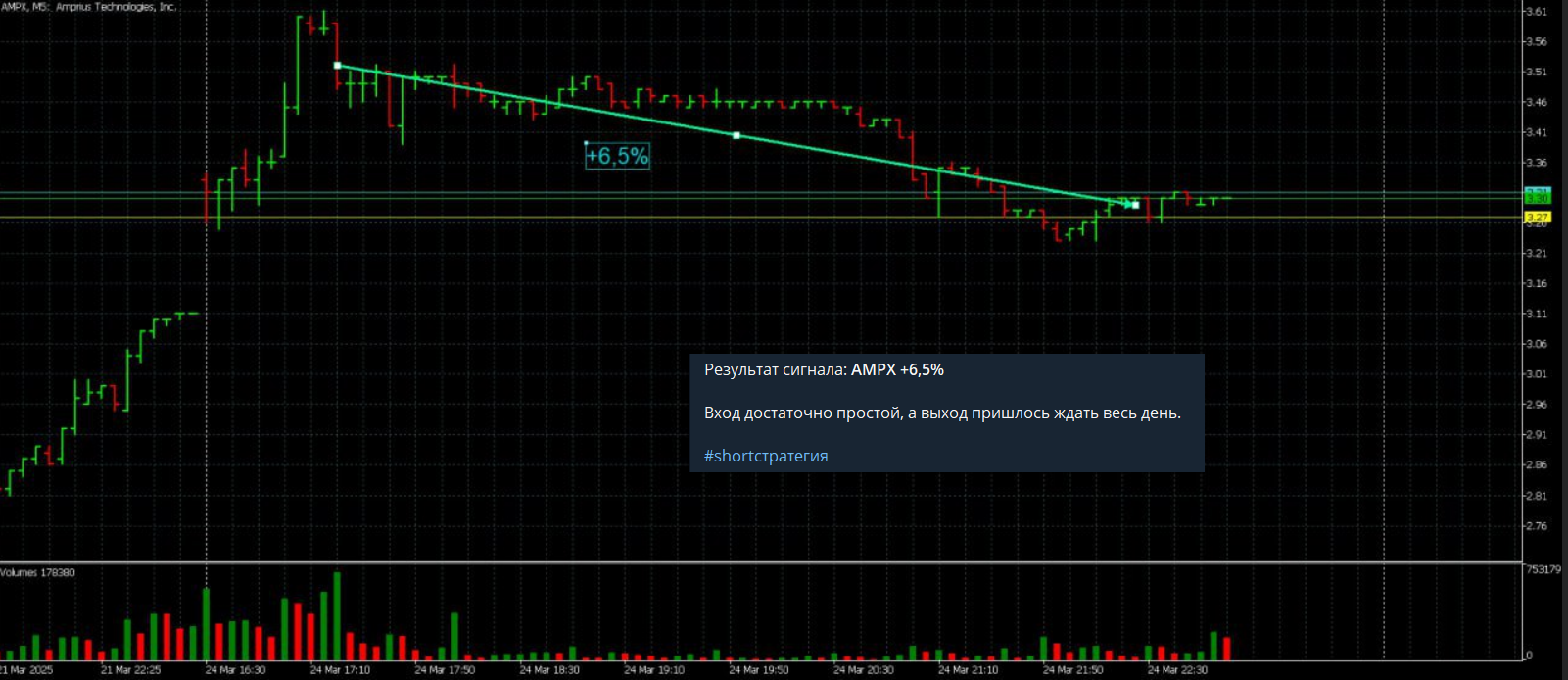Click the 2.76 price axis label
This screenshot has width=1568, height=680.
[x=1536, y=527]
